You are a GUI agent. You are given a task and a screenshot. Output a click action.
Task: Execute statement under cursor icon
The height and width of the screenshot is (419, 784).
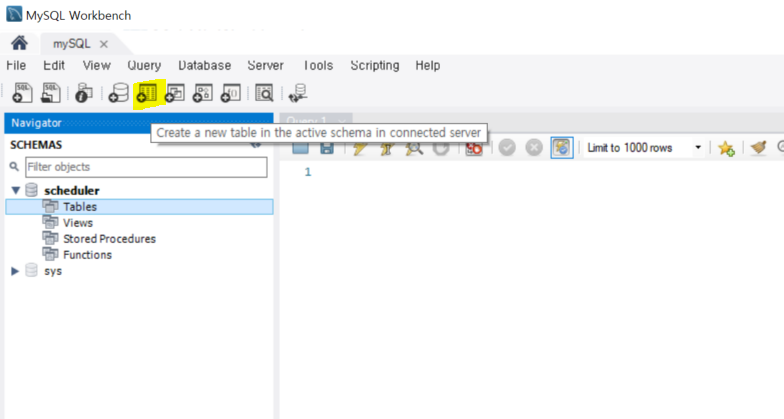[x=386, y=148]
